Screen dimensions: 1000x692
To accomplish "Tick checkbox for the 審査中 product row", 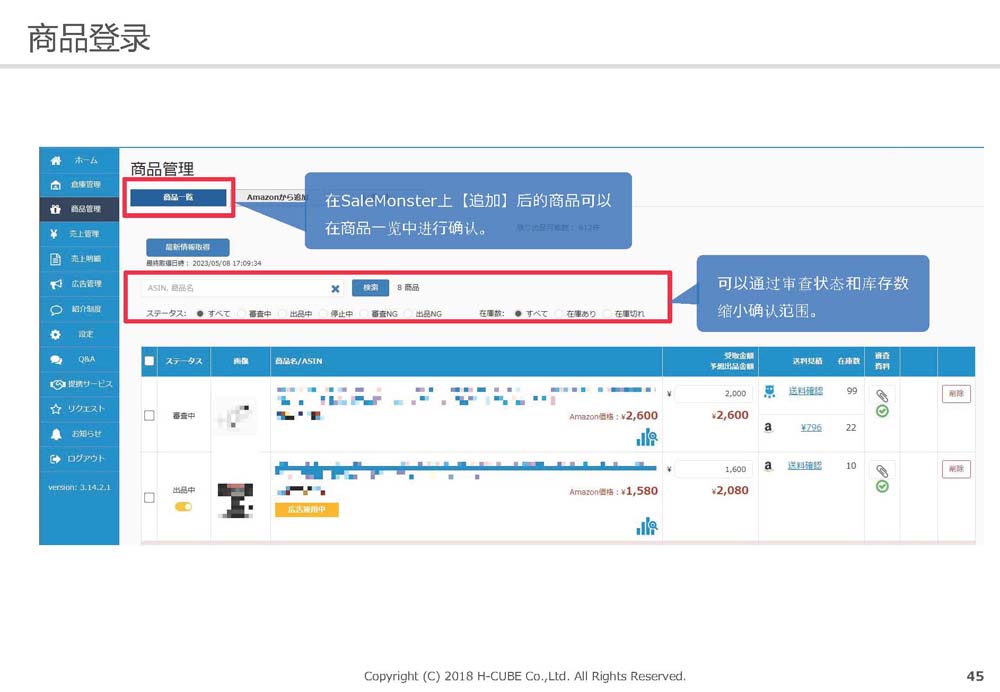I will pos(149,416).
